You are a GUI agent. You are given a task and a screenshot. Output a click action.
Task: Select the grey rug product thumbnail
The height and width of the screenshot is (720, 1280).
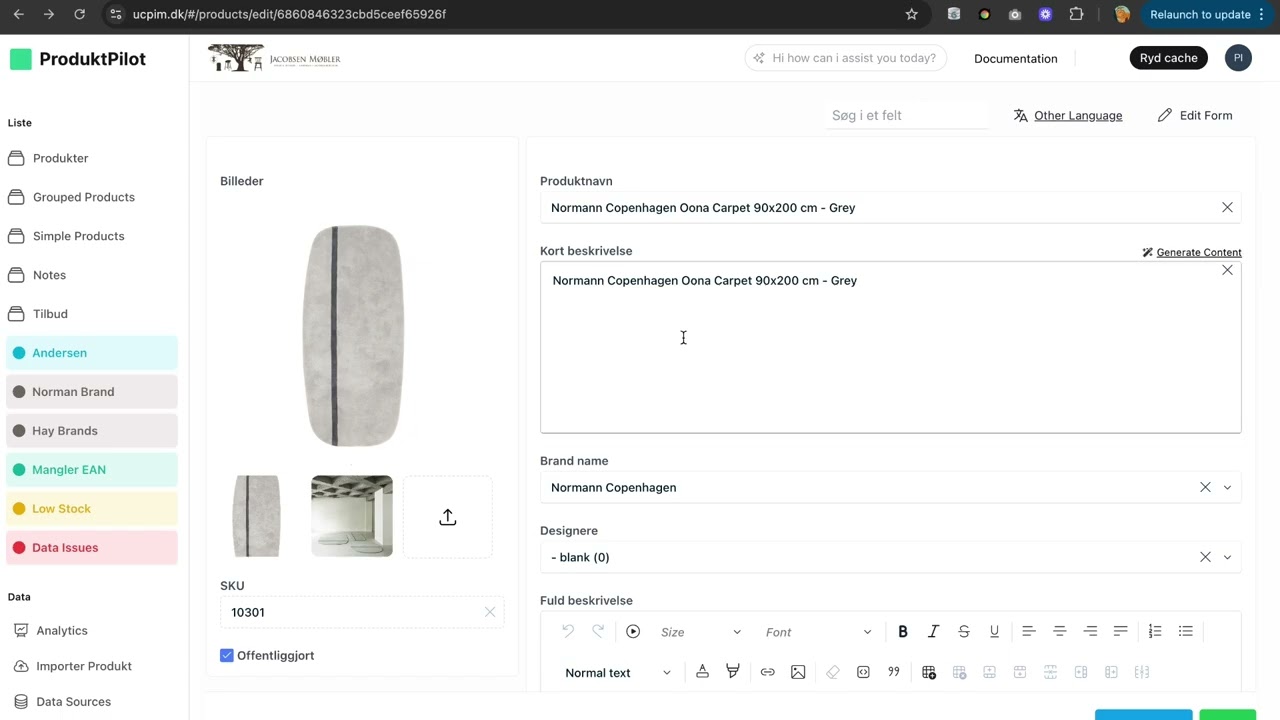257,516
